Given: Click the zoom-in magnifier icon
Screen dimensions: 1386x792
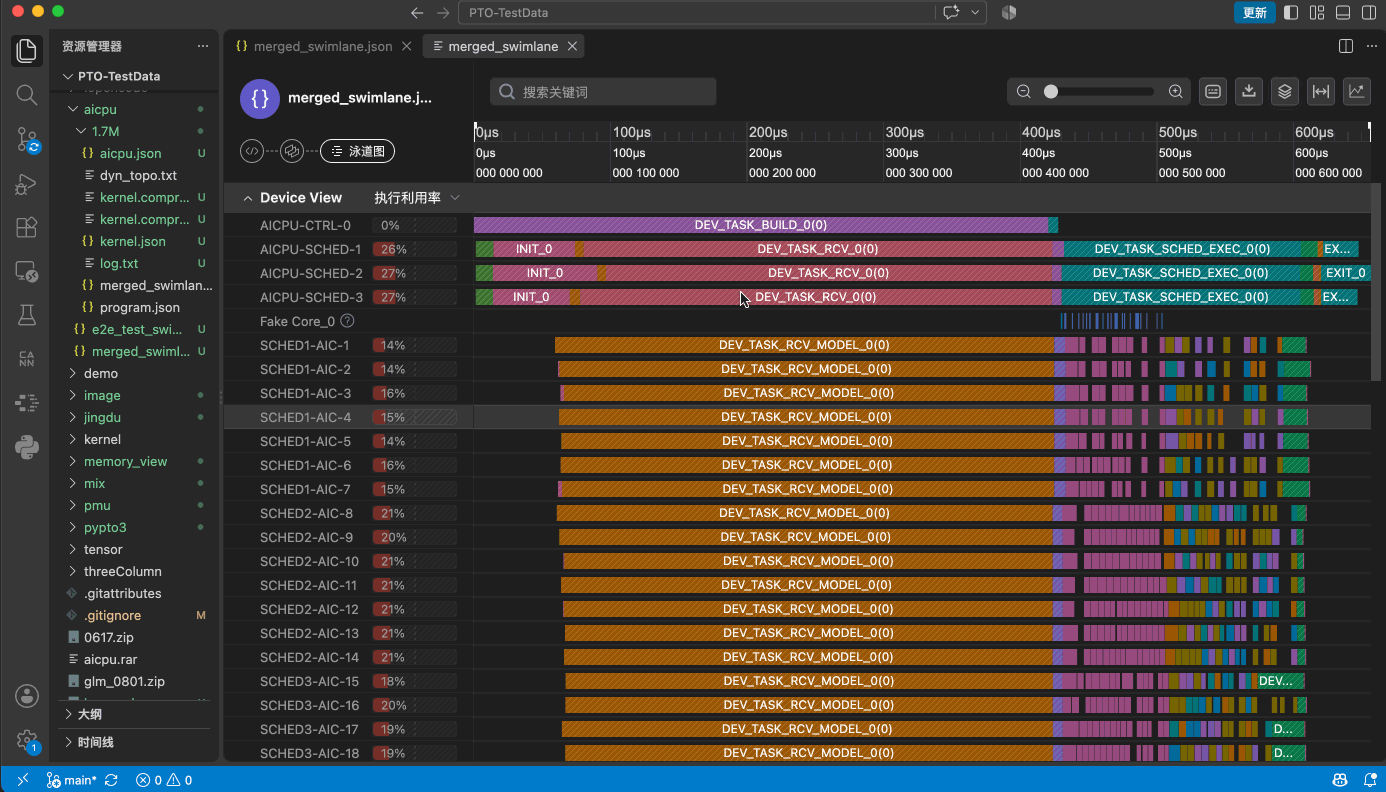Looking at the screenshot, I should [1176, 91].
